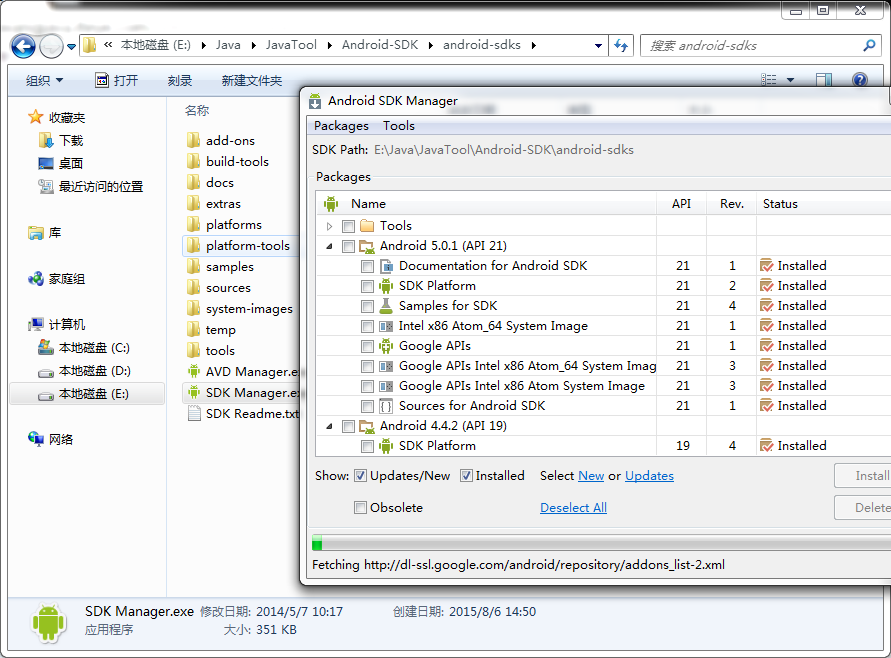Image resolution: width=891 pixels, height=658 pixels.
Task: Expand the path arrow after android-sdks in address bar
Action: click(x=534, y=45)
